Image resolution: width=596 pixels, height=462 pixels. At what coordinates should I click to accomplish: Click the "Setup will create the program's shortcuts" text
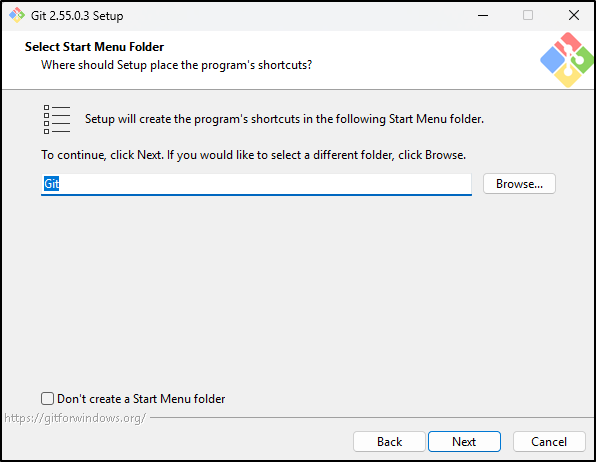click(284, 119)
